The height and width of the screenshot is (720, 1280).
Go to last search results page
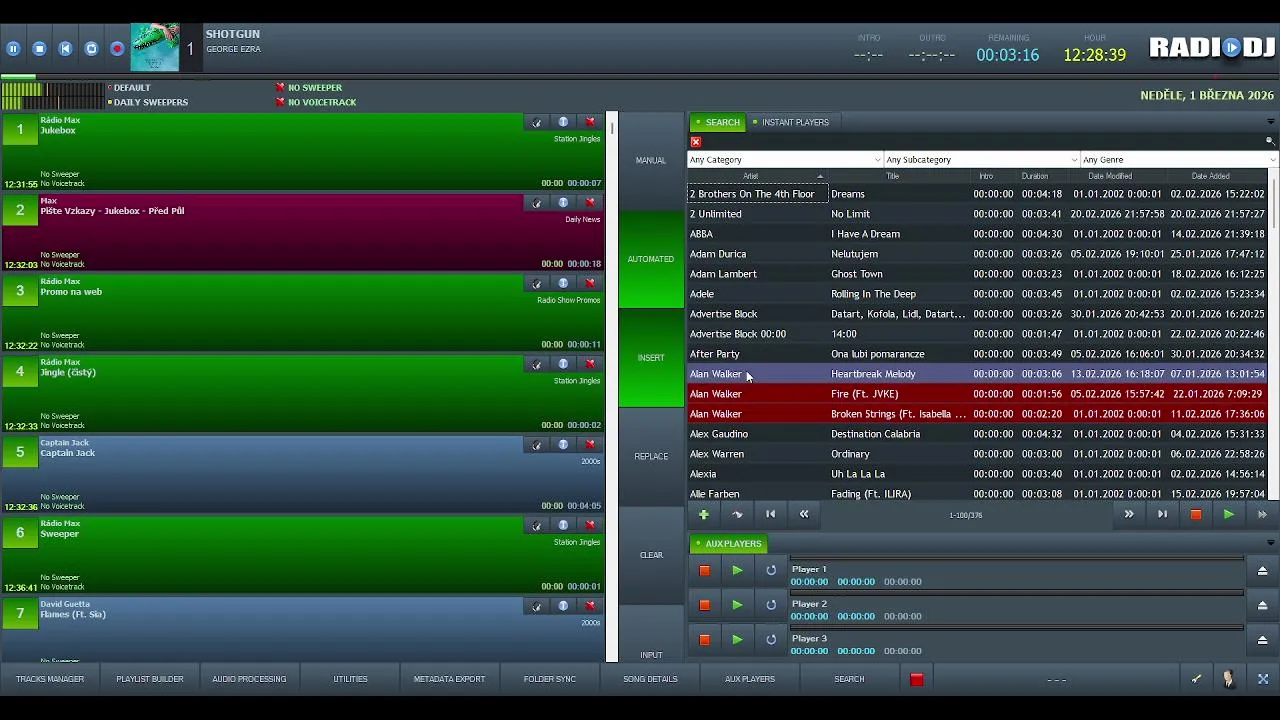click(x=1162, y=515)
